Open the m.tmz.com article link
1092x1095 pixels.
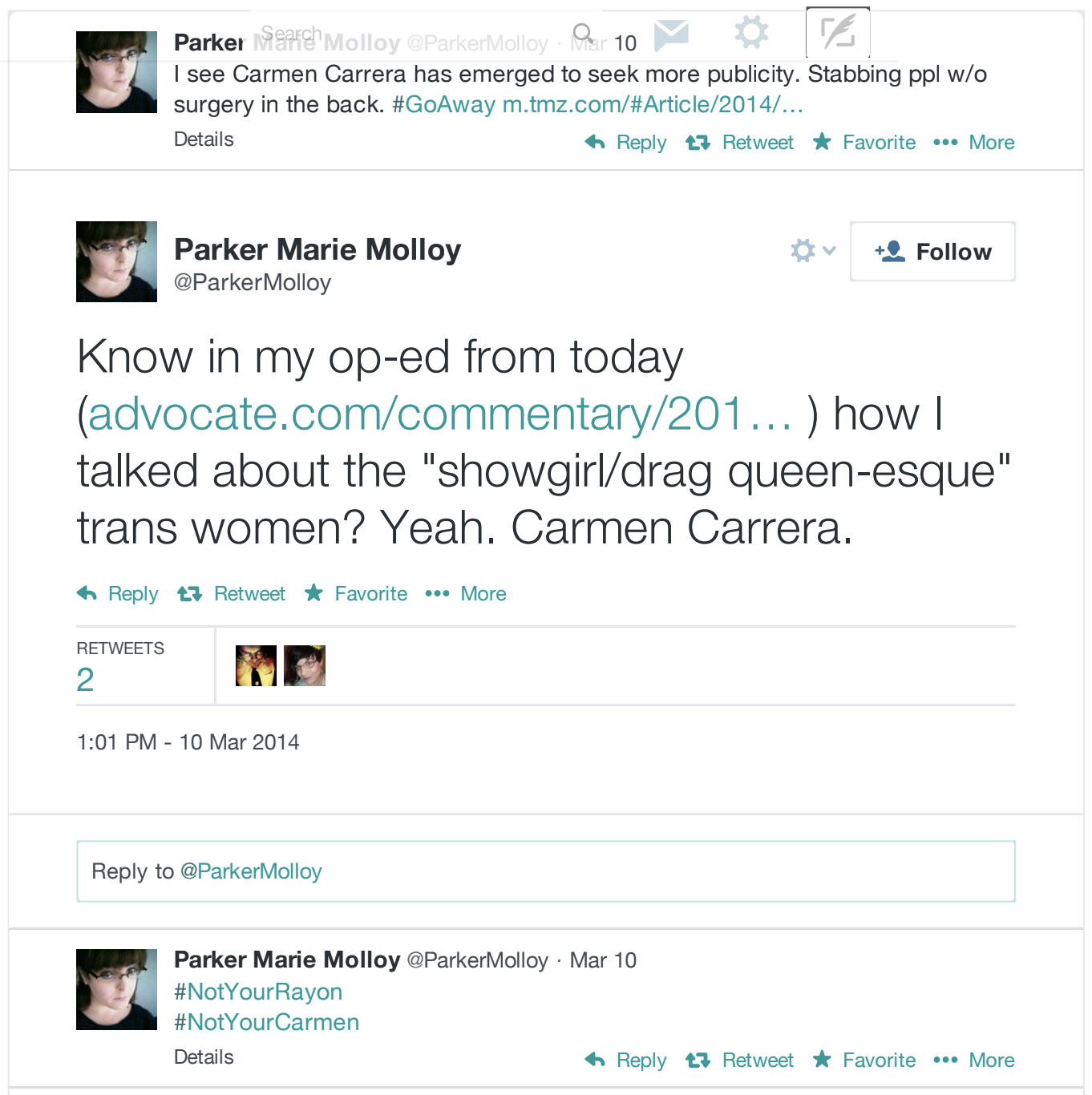[653, 105]
